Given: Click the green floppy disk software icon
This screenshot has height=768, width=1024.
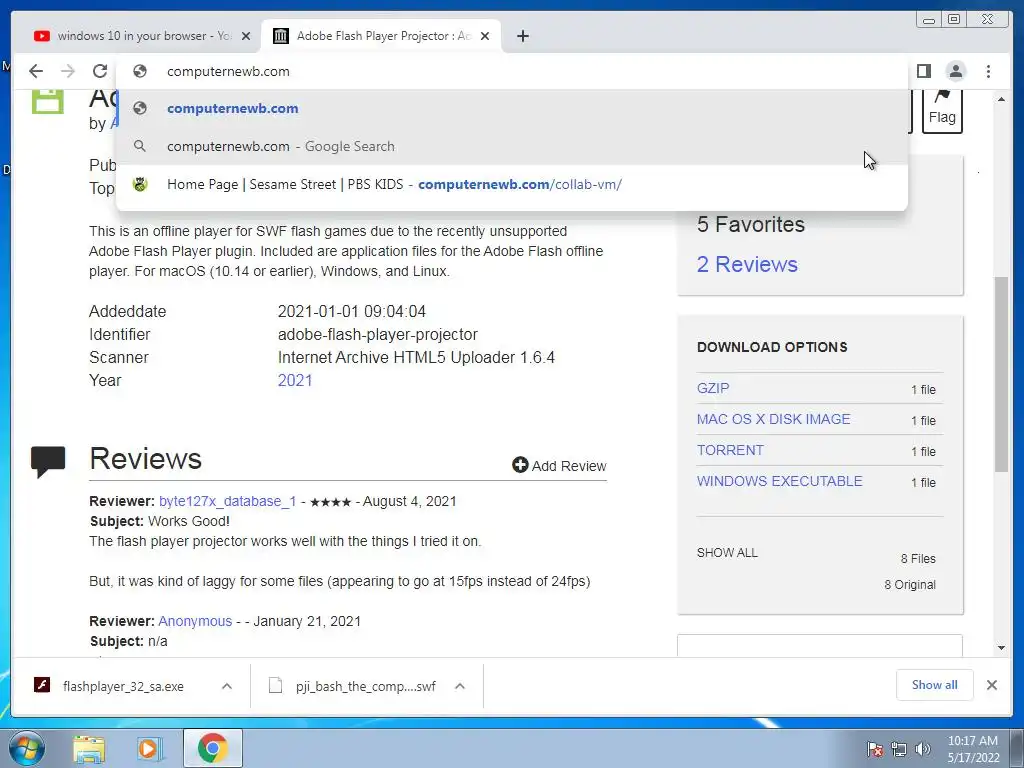Looking at the screenshot, I should 48,102.
